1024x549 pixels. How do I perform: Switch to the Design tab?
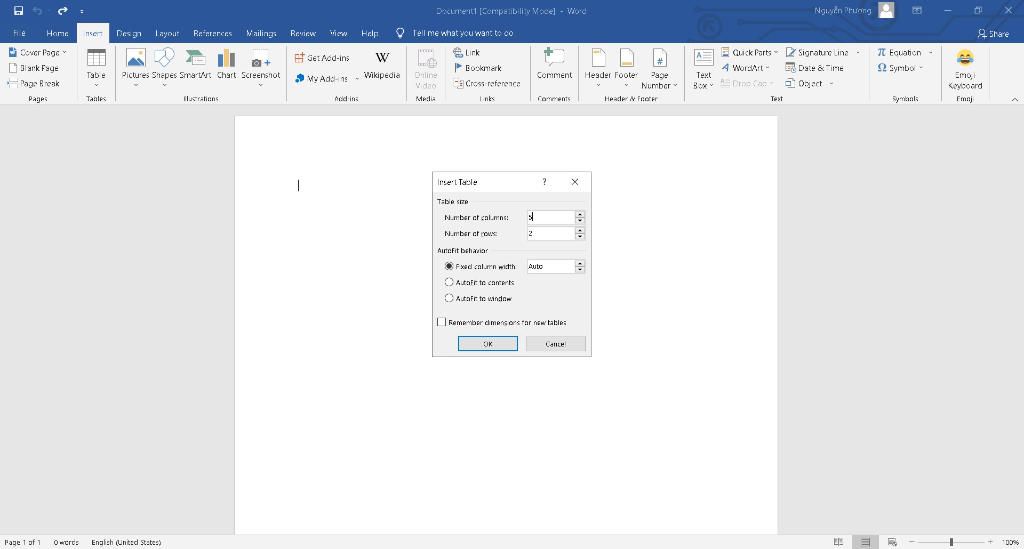129,33
